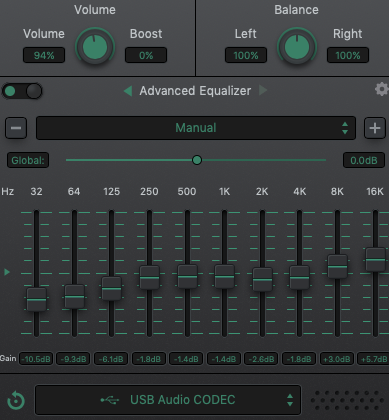Screen dimensions: 389x420
Task: Click the 250 Hz -1.8dB gain field
Action: [149, 359]
